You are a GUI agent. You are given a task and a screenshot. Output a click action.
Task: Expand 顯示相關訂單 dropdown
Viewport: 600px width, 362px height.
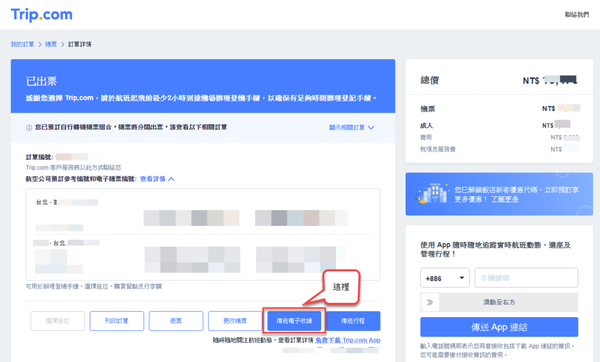[x=352, y=127]
